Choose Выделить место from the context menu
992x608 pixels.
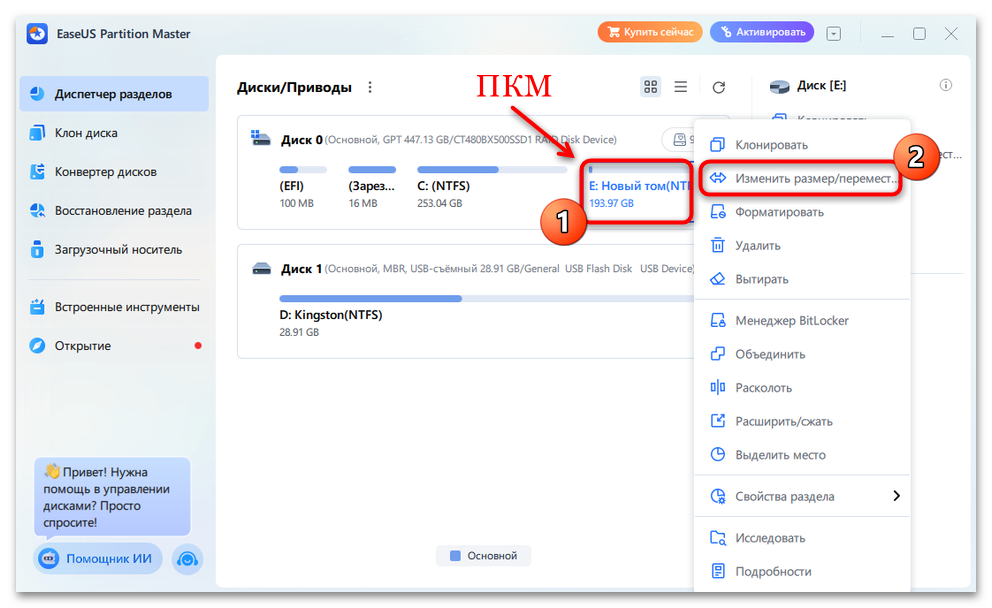[x=802, y=455]
